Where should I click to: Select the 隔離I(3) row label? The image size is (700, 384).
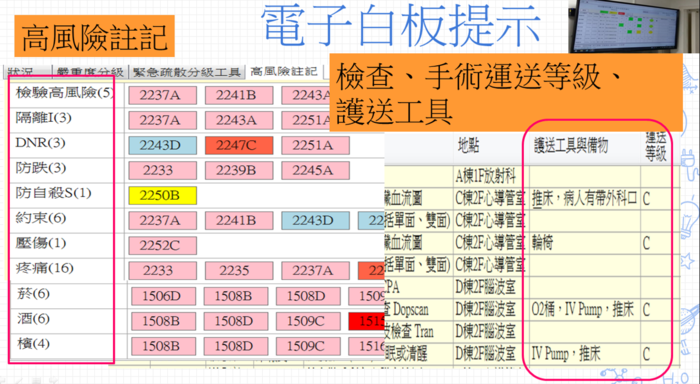pos(43,118)
